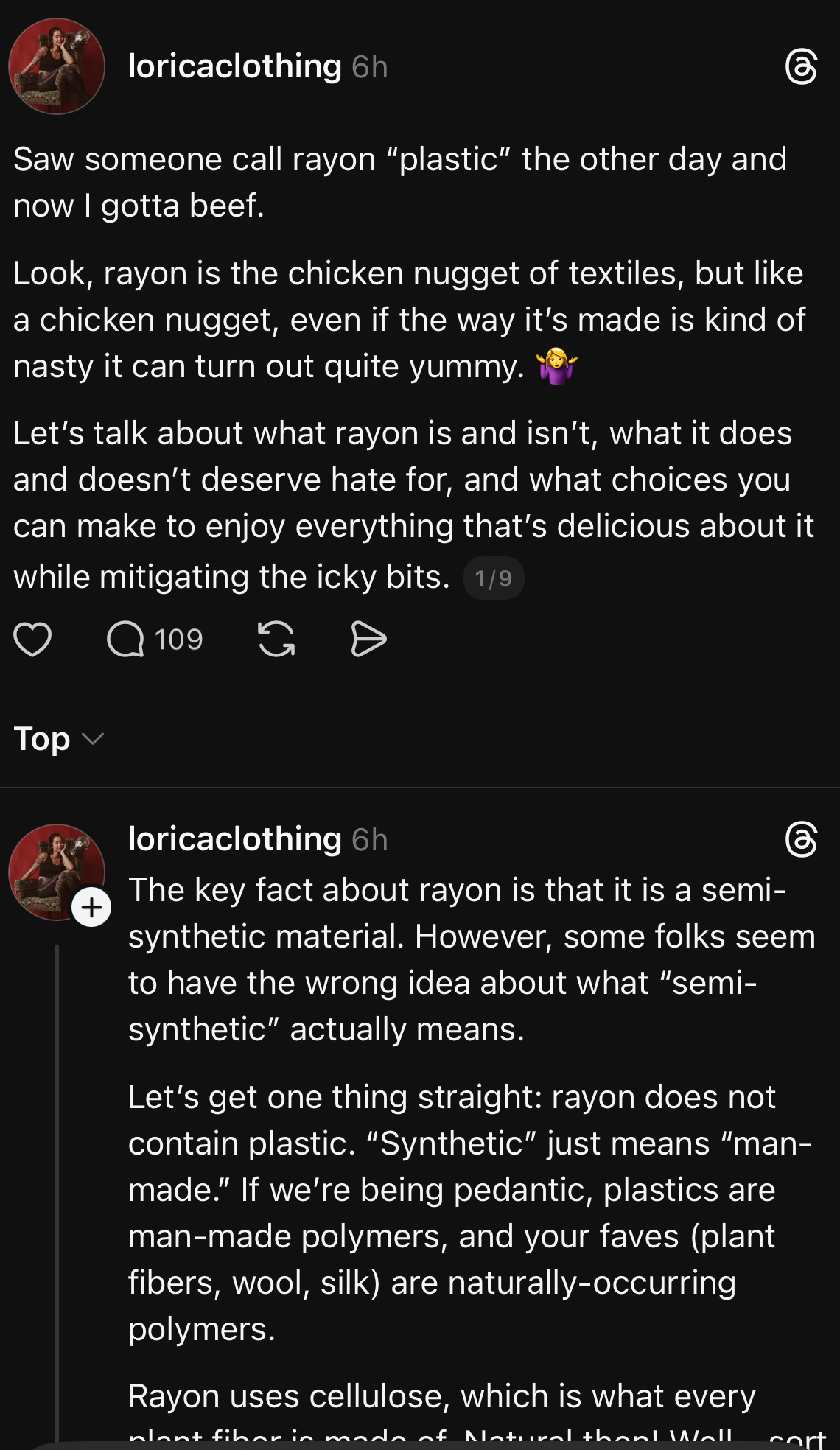The height and width of the screenshot is (1450, 840).
Task: Open the loricaclothing username on the first post
Action: pyautogui.click(x=234, y=66)
